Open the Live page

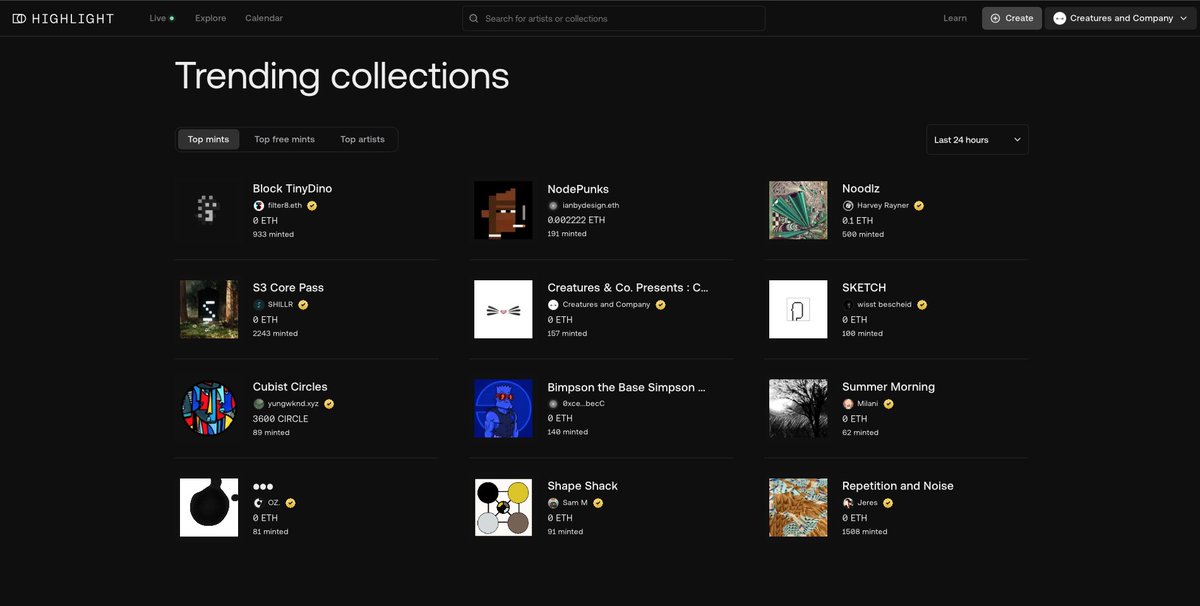pyautogui.click(x=161, y=18)
